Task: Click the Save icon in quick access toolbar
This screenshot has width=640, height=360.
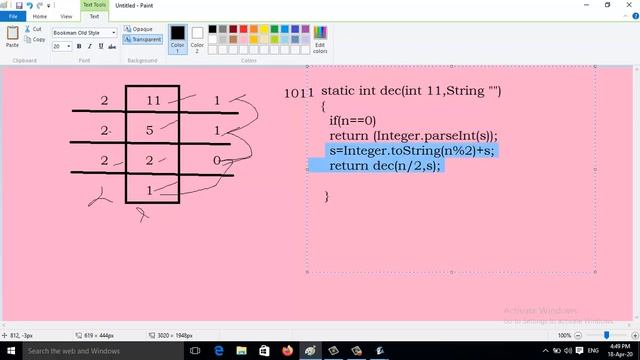Action: point(19,5)
